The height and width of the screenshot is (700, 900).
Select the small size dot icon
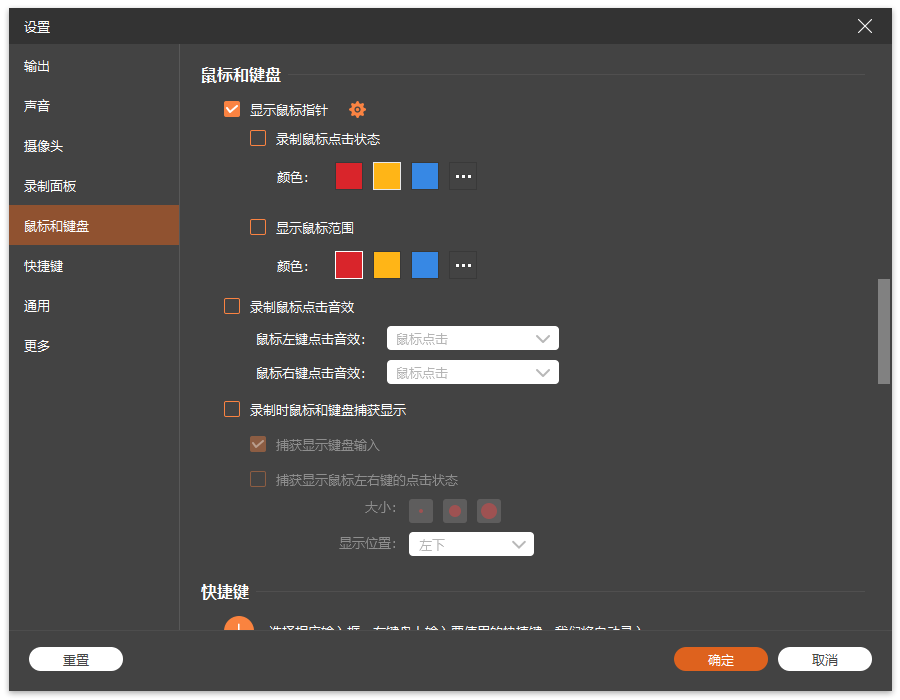point(421,511)
